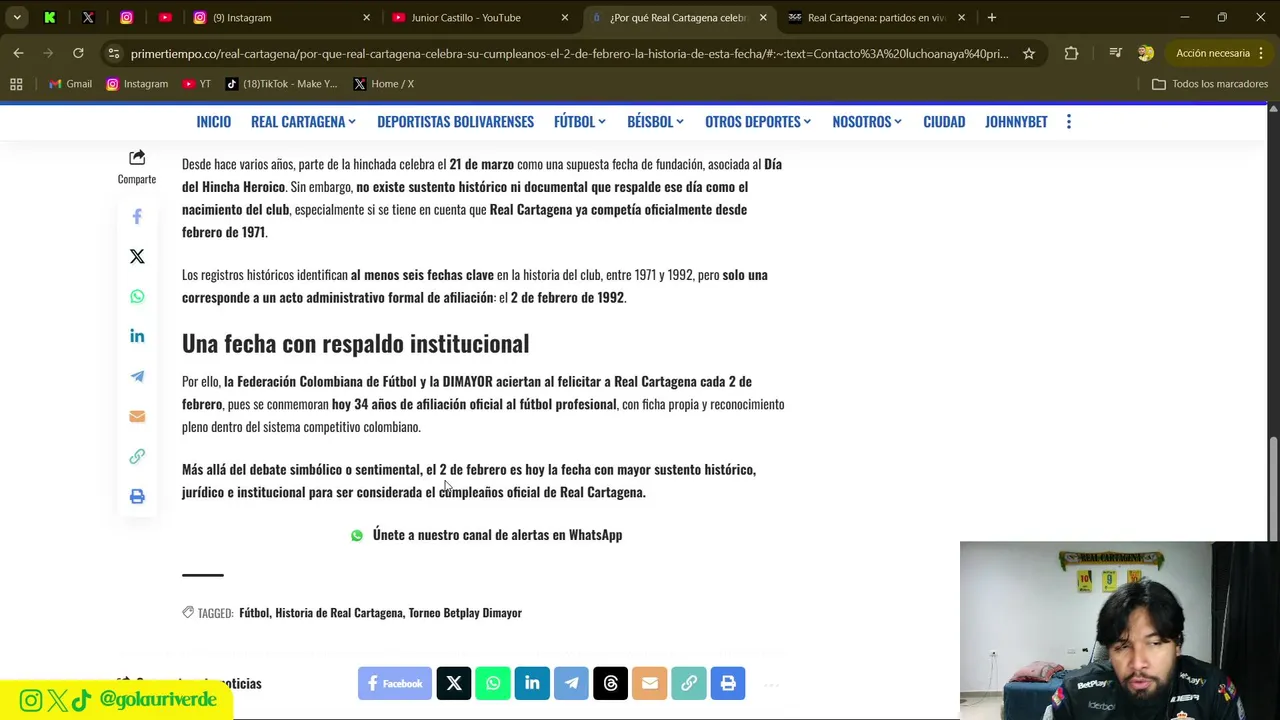This screenshot has height=720, width=1280.
Task: Open Instagram bookmark in bookmarks bar
Action: click(137, 84)
